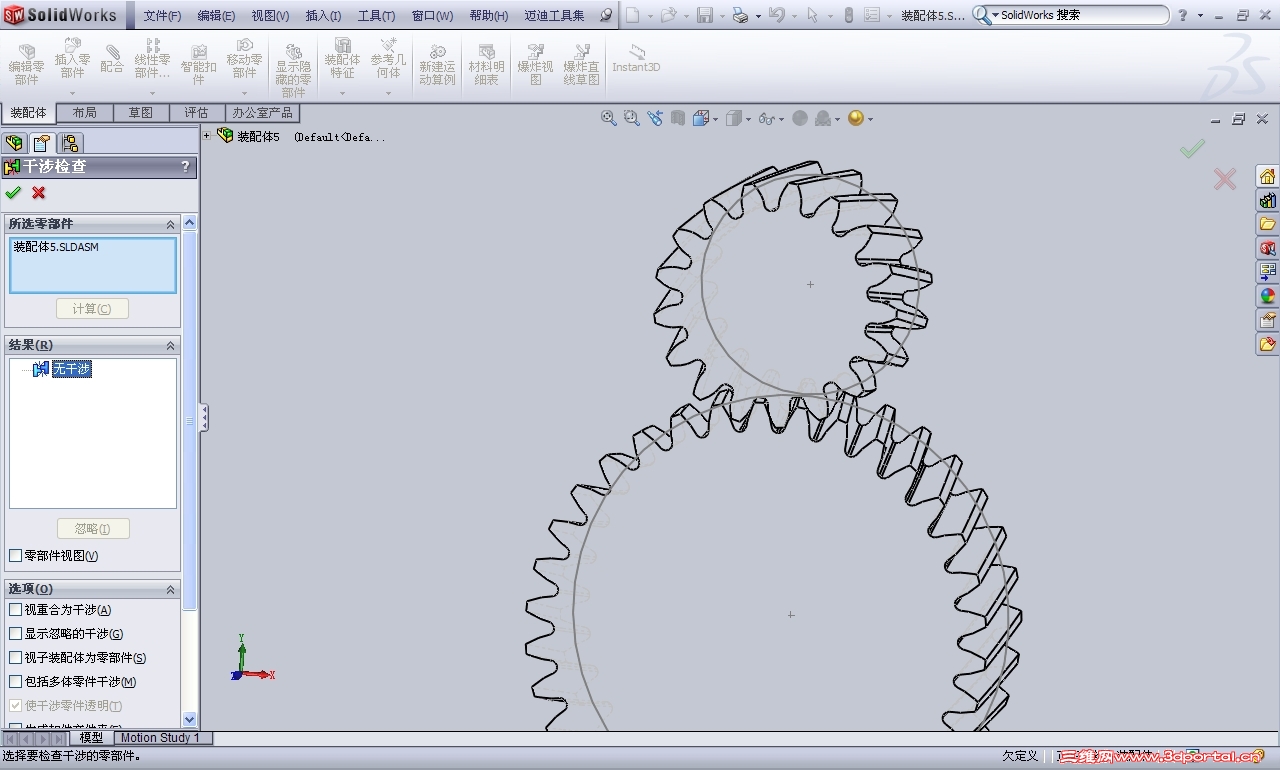
Task: Open the 文件(F) menu
Action: [x=162, y=16]
